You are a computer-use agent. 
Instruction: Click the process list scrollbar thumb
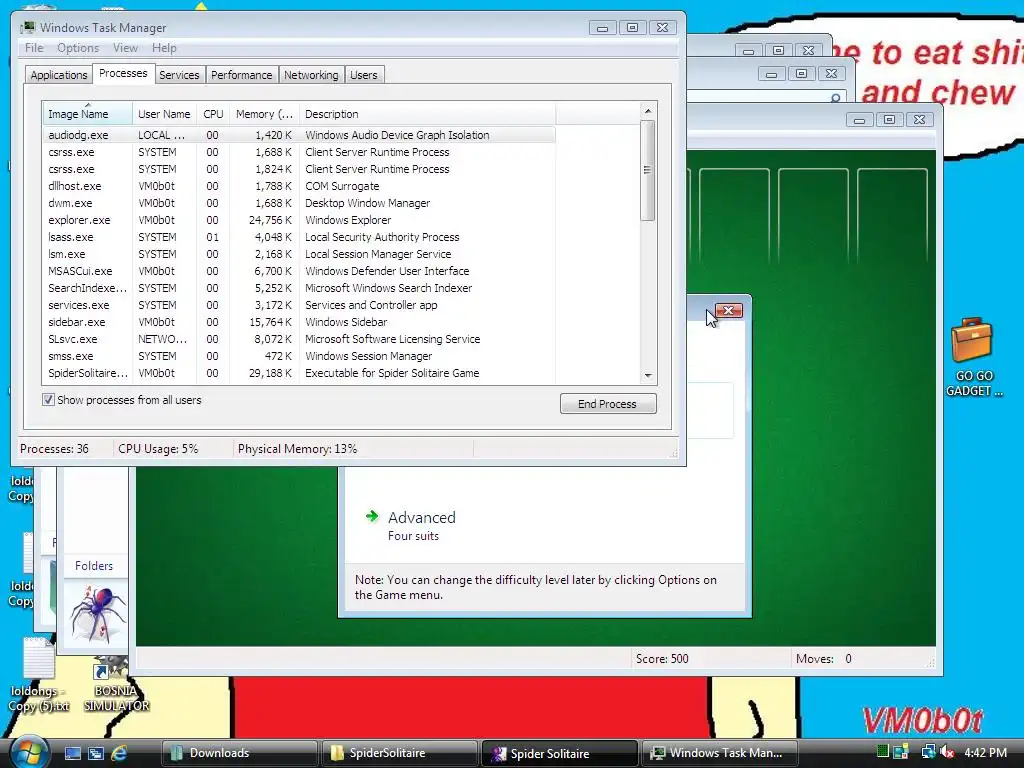click(648, 171)
